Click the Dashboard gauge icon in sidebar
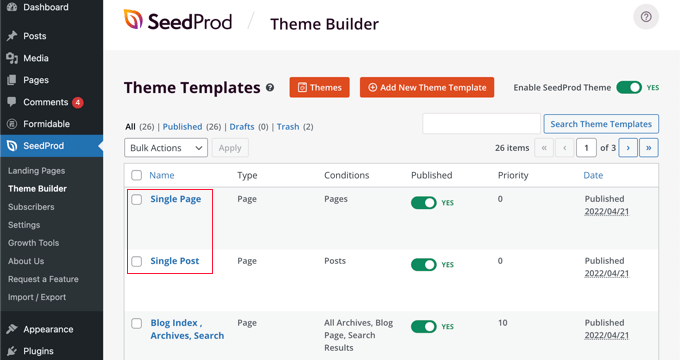This screenshot has width=680, height=360. [12, 7]
